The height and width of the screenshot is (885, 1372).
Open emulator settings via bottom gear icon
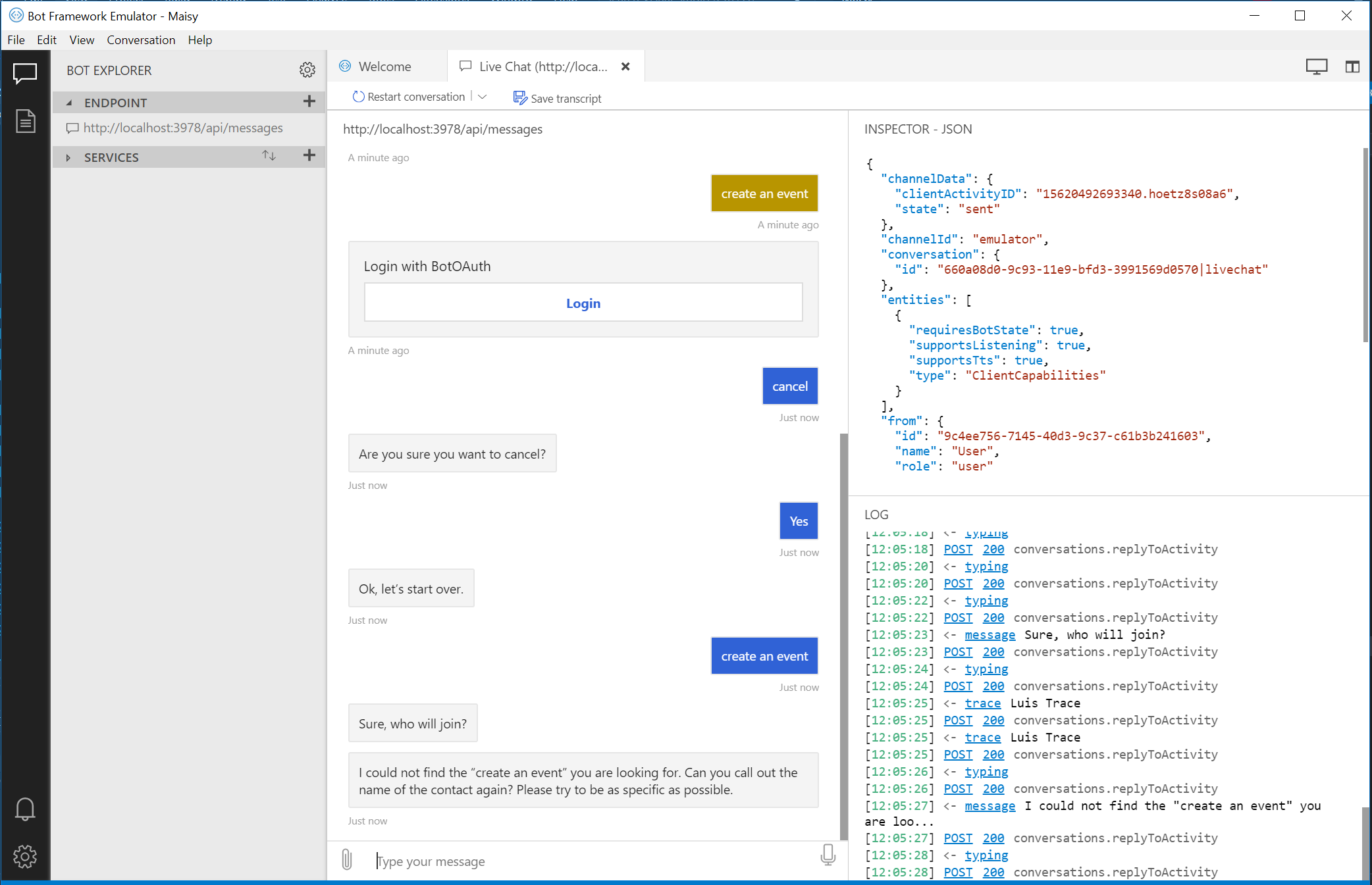tap(25, 857)
